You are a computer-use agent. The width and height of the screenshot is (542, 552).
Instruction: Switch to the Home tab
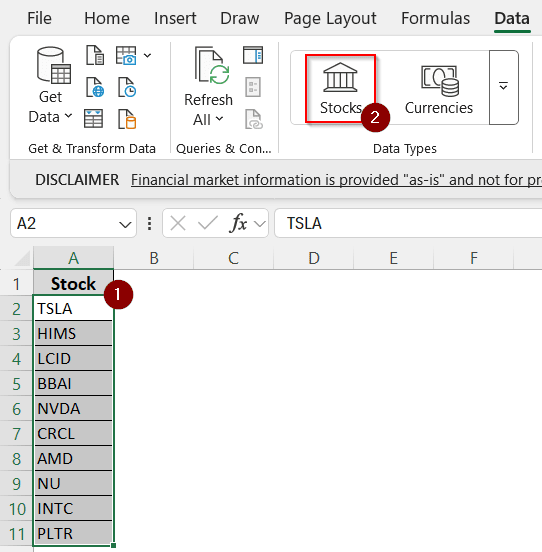tap(107, 18)
